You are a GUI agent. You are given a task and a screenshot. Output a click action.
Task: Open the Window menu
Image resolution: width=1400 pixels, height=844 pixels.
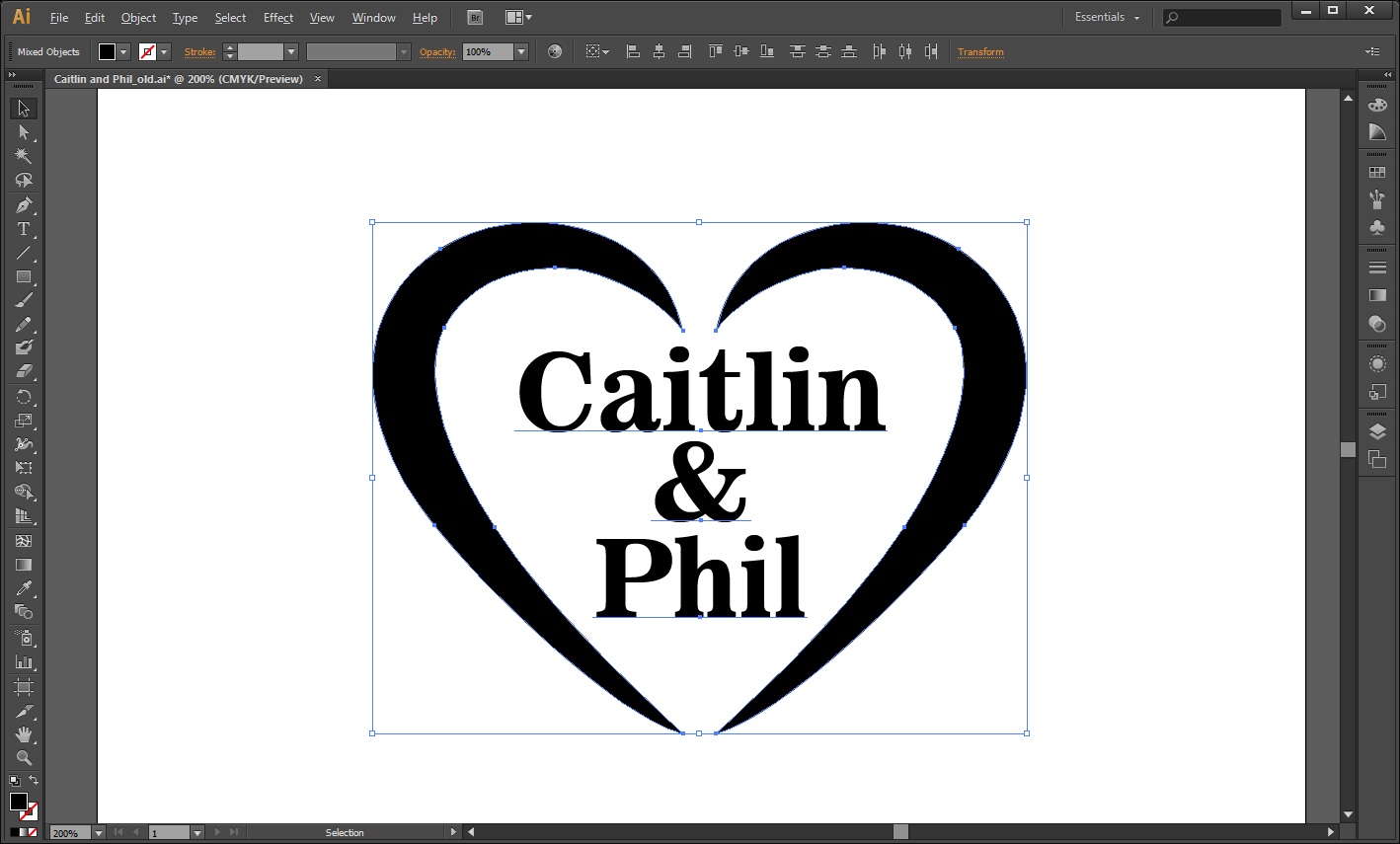pyautogui.click(x=374, y=18)
